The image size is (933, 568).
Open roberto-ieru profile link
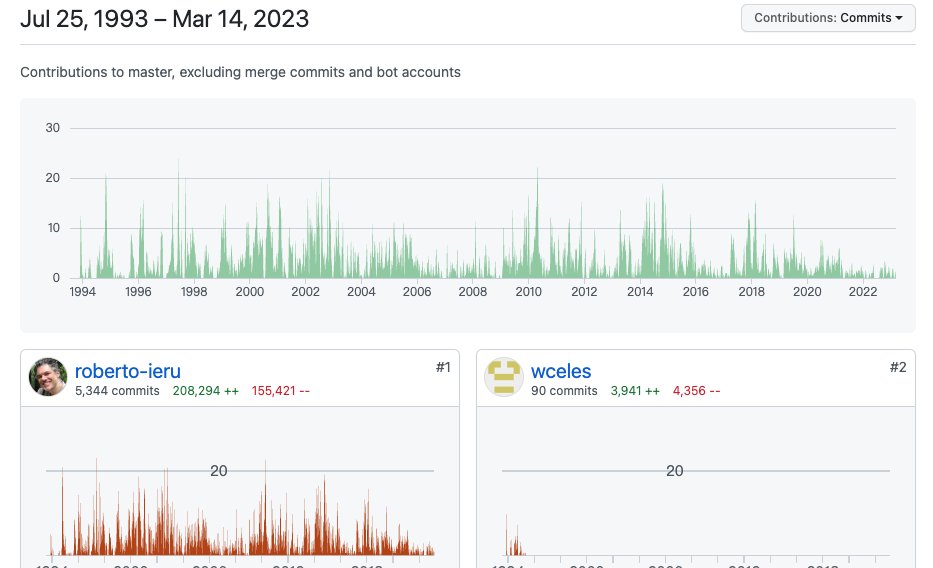tap(128, 371)
